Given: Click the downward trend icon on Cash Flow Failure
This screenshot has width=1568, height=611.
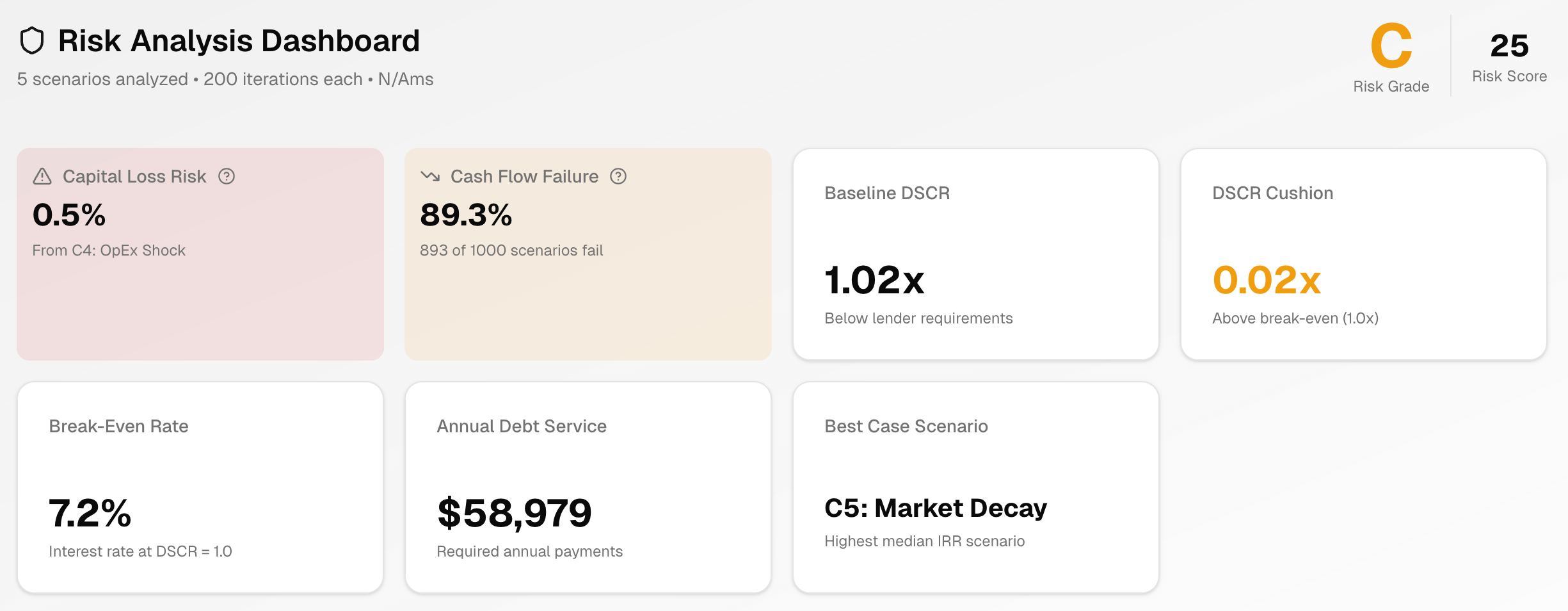Looking at the screenshot, I should [x=429, y=176].
